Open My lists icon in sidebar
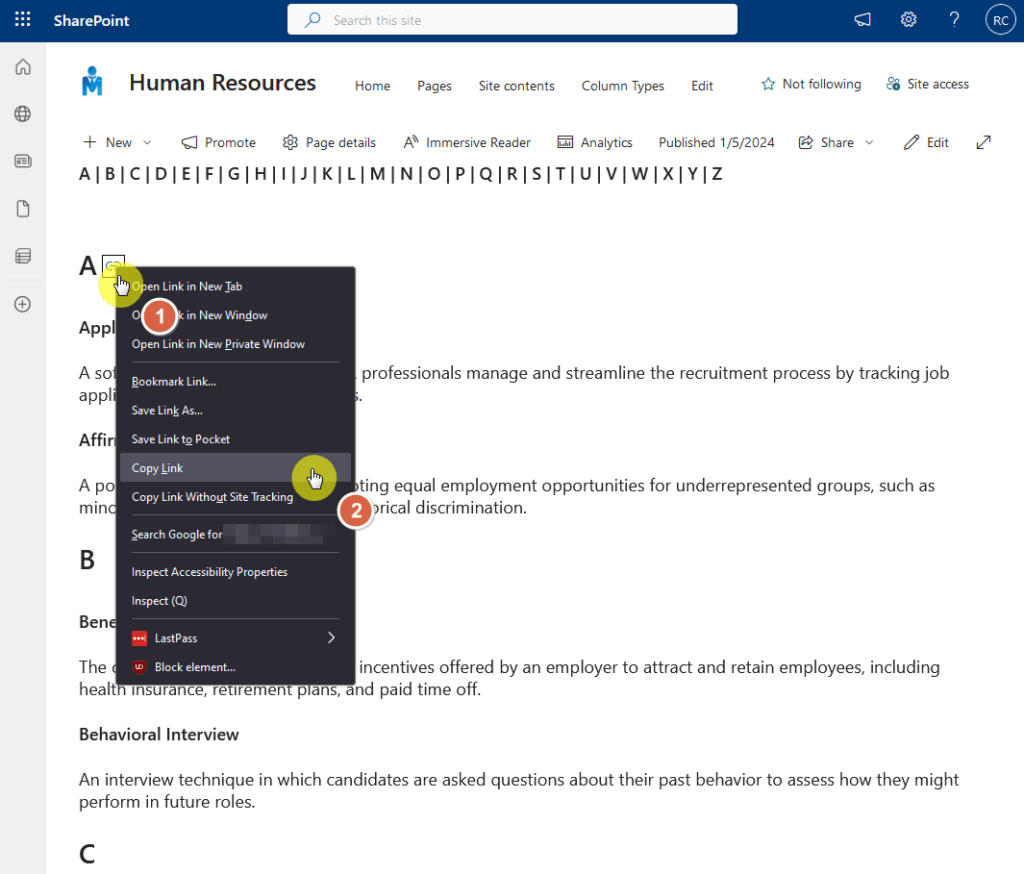 [23, 256]
